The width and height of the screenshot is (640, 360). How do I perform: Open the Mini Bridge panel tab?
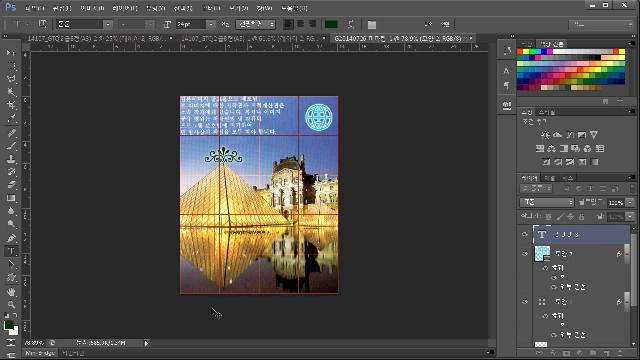click(x=40, y=353)
